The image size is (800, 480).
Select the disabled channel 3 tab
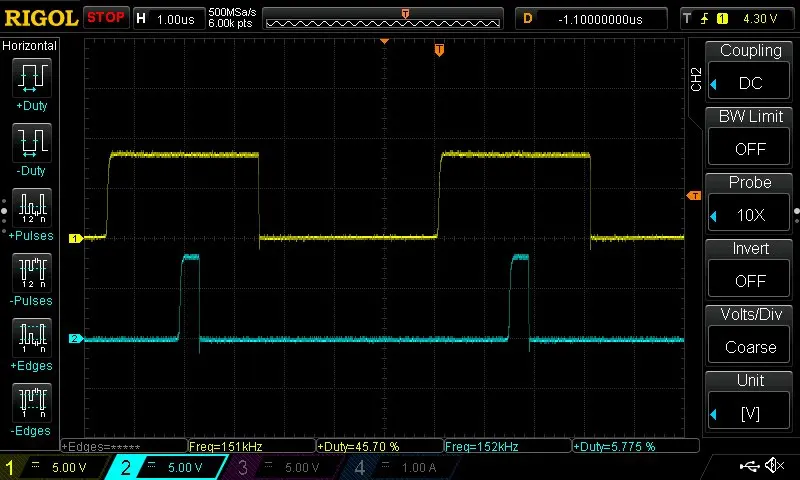pyautogui.click(x=285, y=467)
